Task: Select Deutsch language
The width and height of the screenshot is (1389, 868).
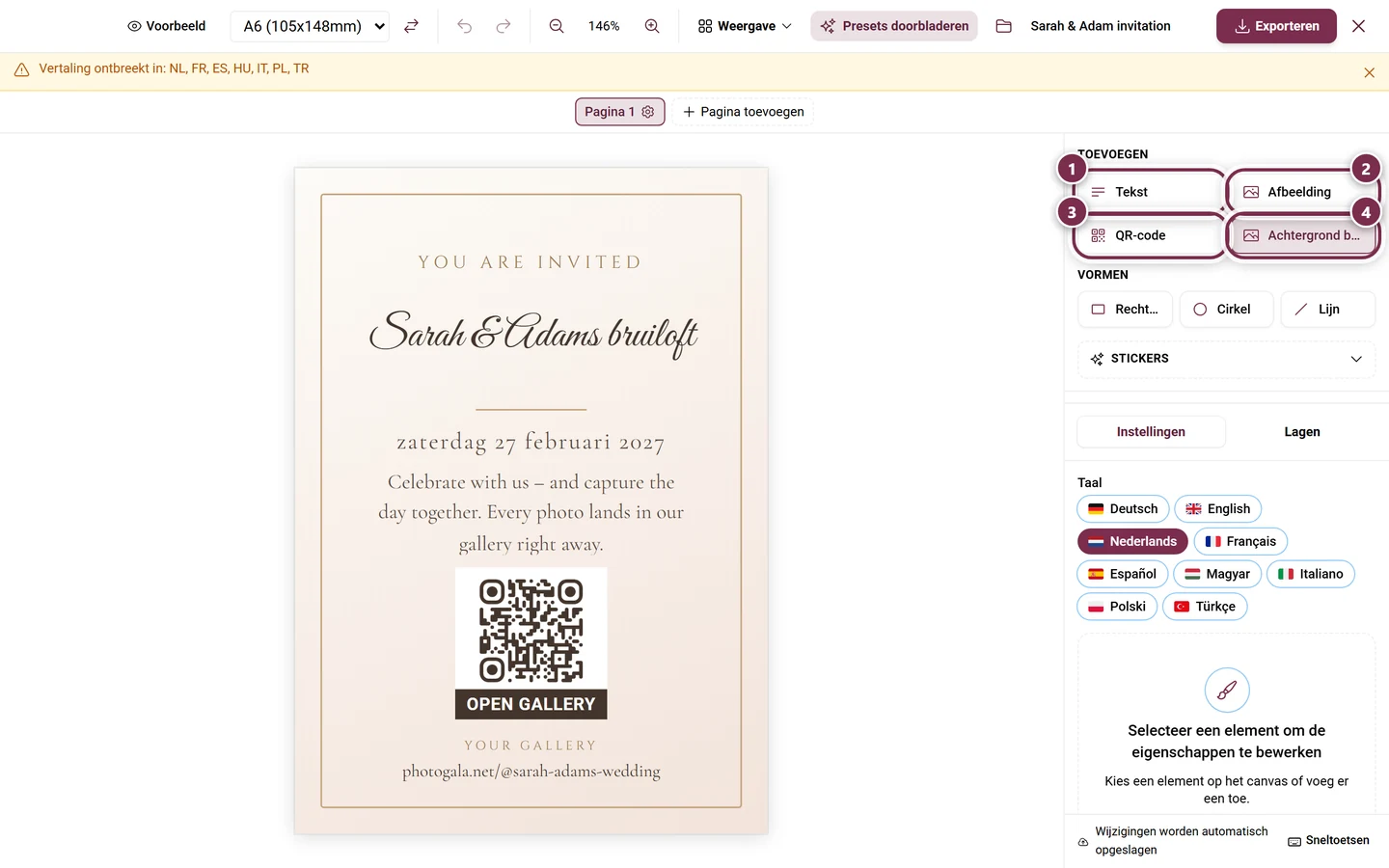Action: tap(1123, 509)
